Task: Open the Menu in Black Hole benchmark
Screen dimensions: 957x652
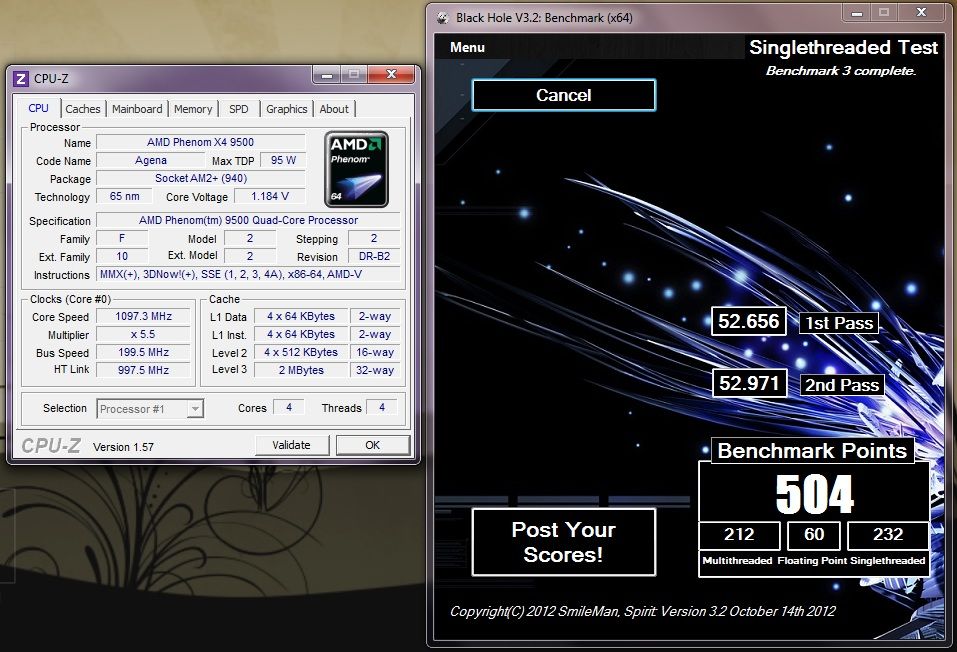Action: 468,47
